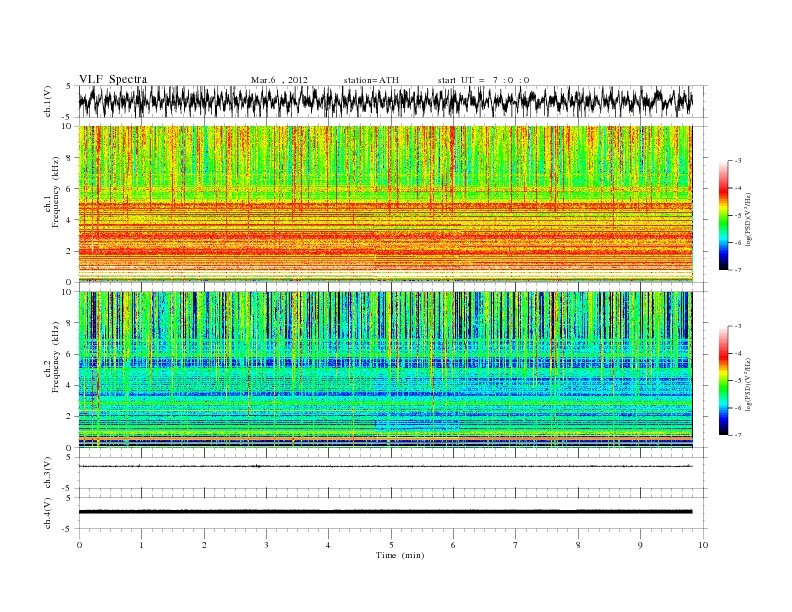Click the "-7" value below ch.2 colorbar
The width and height of the screenshot is (792, 612).
(738, 435)
